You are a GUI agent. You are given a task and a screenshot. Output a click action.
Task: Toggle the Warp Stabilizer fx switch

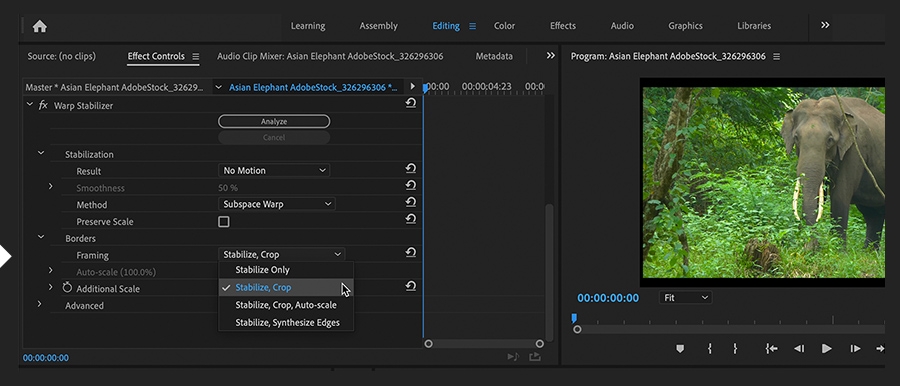point(43,105)
